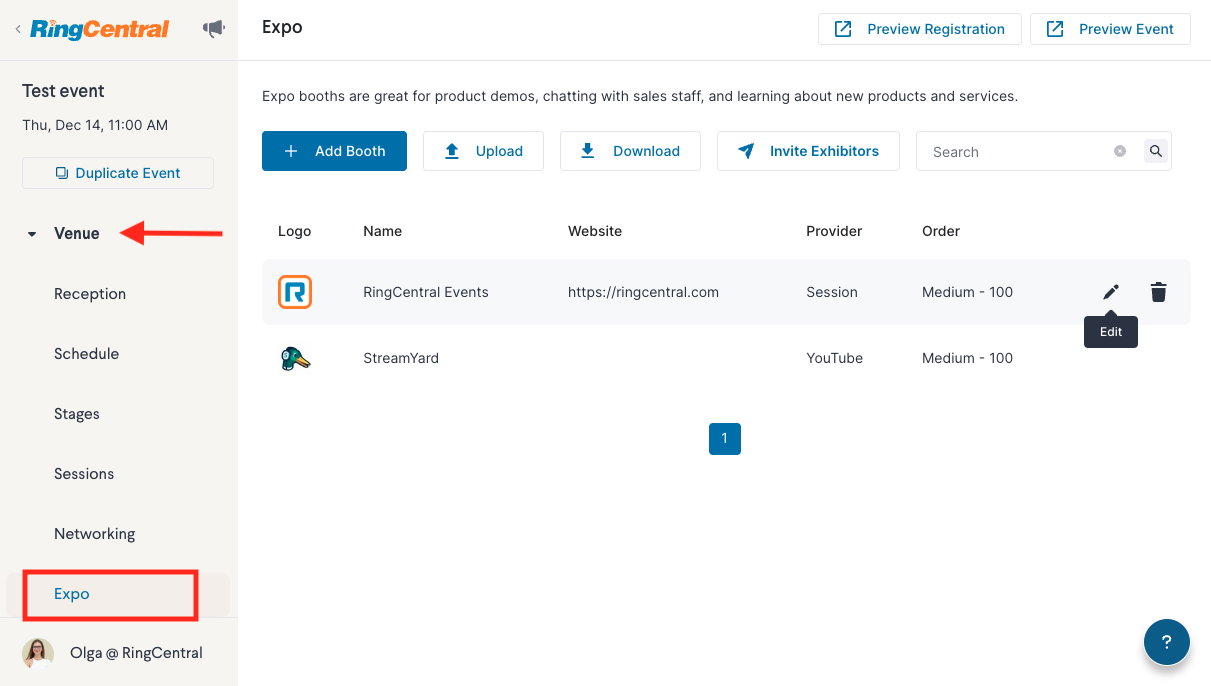Go to page 1 in pagination

(725, 439)
